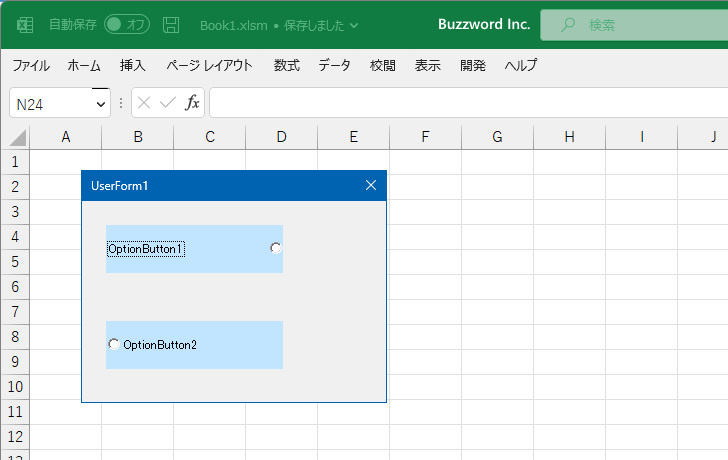Screen dimensions: 728x460
Task: Open the データ tab
Action: pyautogui.click(x=335, y=65)
